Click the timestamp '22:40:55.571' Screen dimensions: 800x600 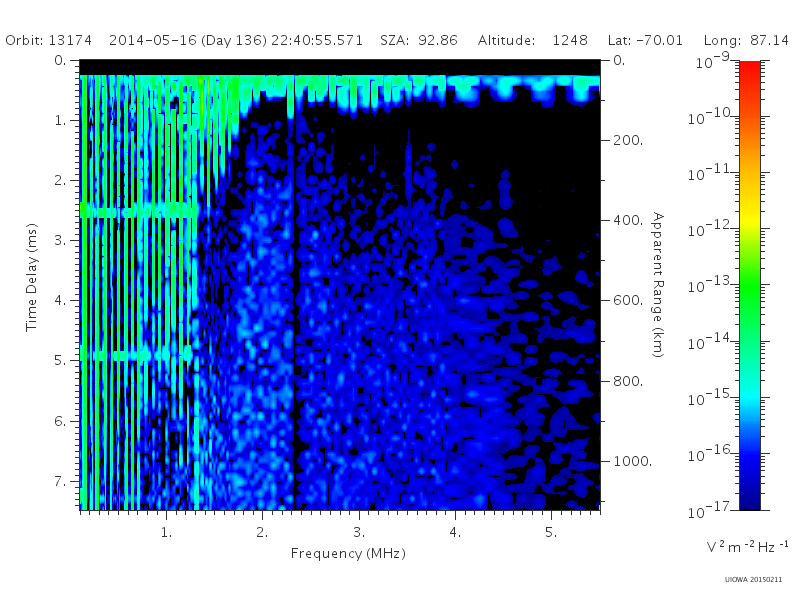pyautogui.click(x=317, y=40)
